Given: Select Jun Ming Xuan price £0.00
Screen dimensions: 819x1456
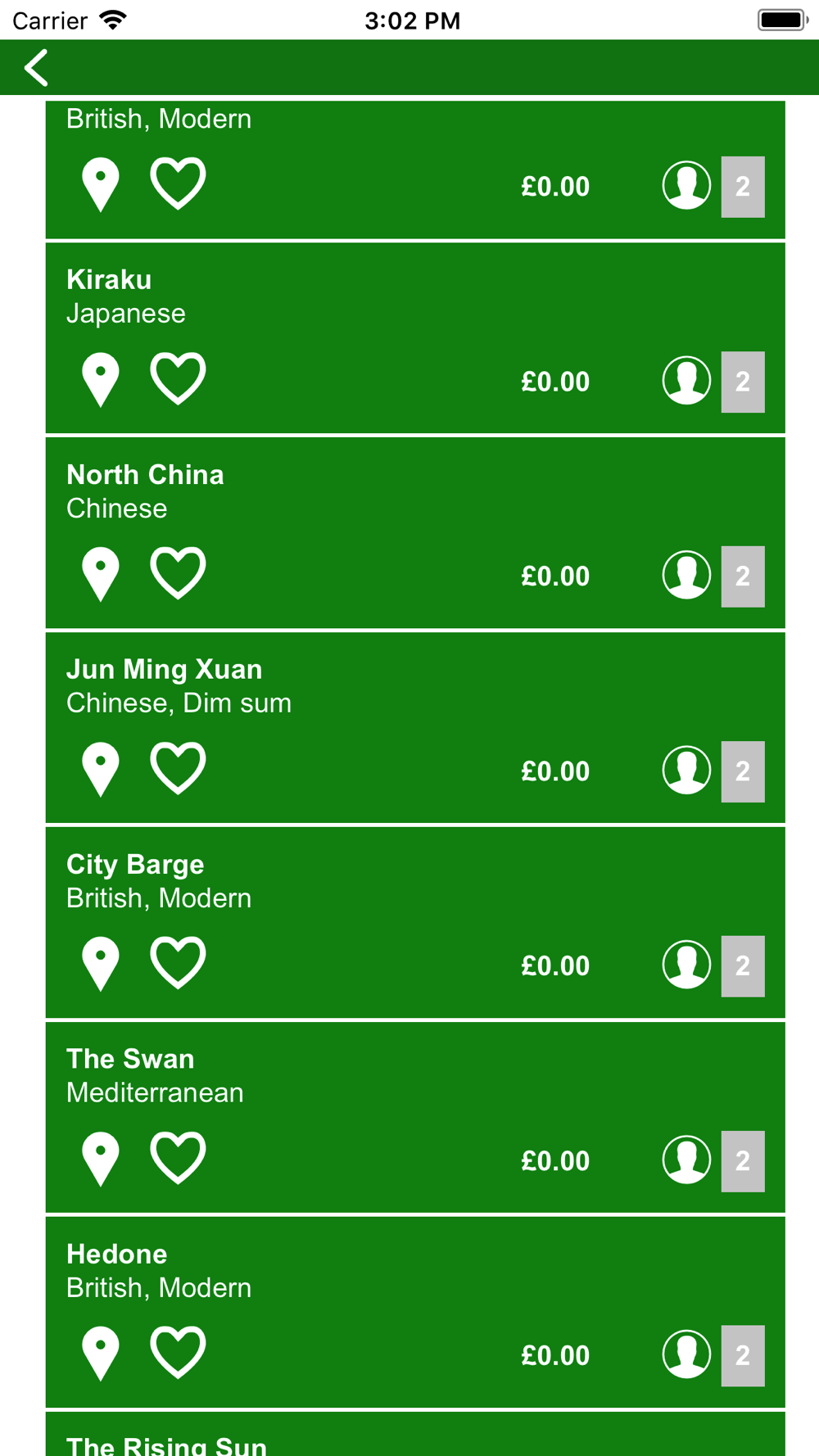Looking at the screenshot, I should (x=555, y=771).
